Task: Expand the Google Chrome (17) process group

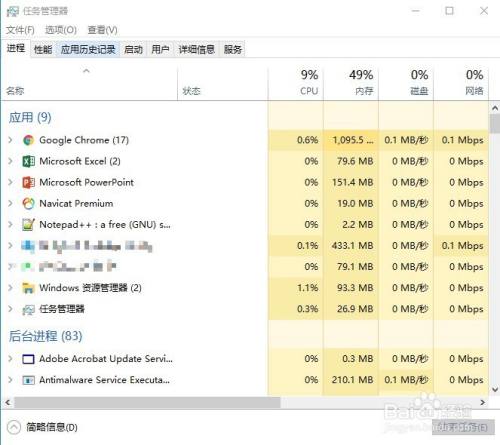Action: point(10,140)
